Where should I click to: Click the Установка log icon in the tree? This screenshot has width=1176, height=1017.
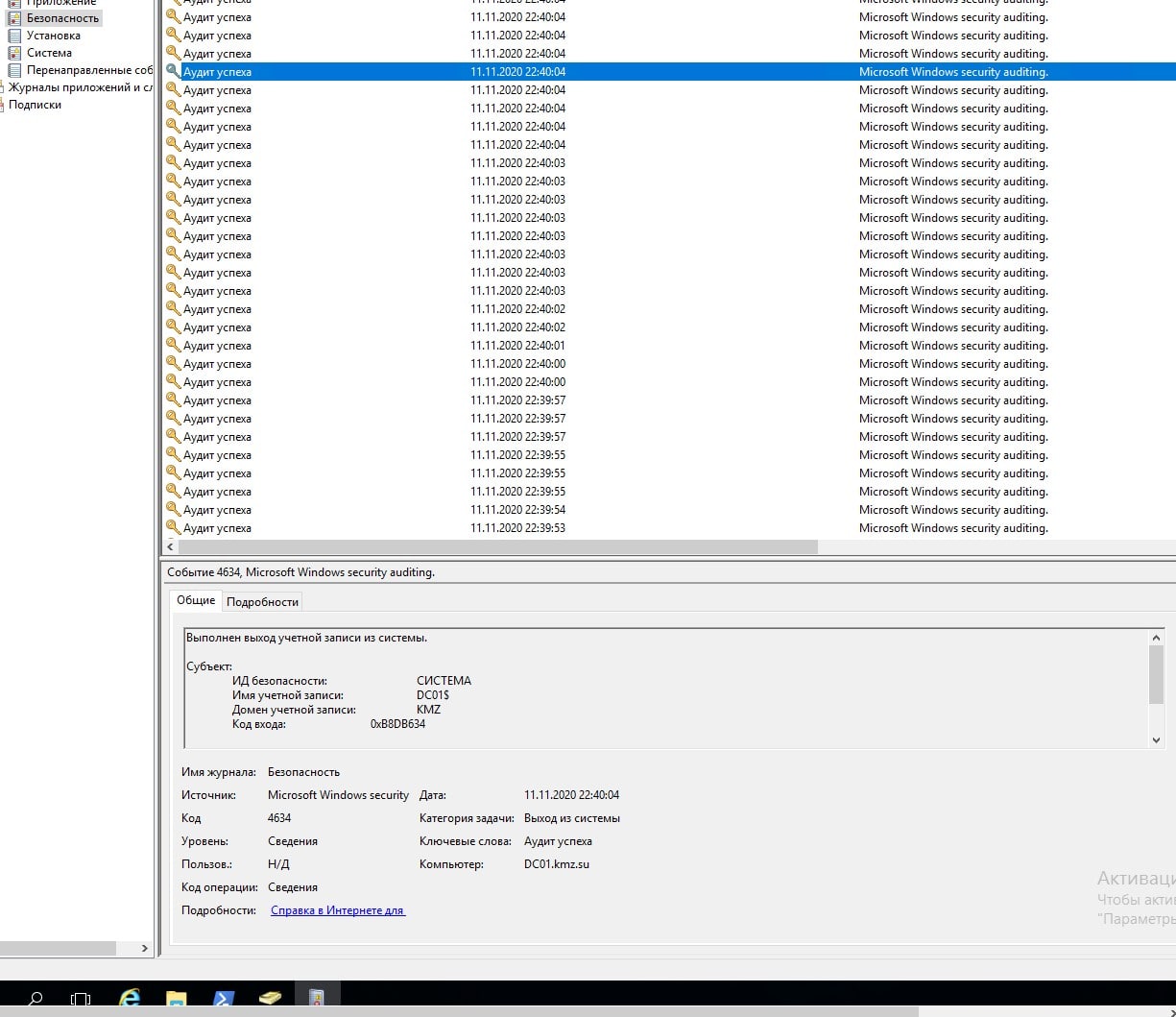[14, 36]
